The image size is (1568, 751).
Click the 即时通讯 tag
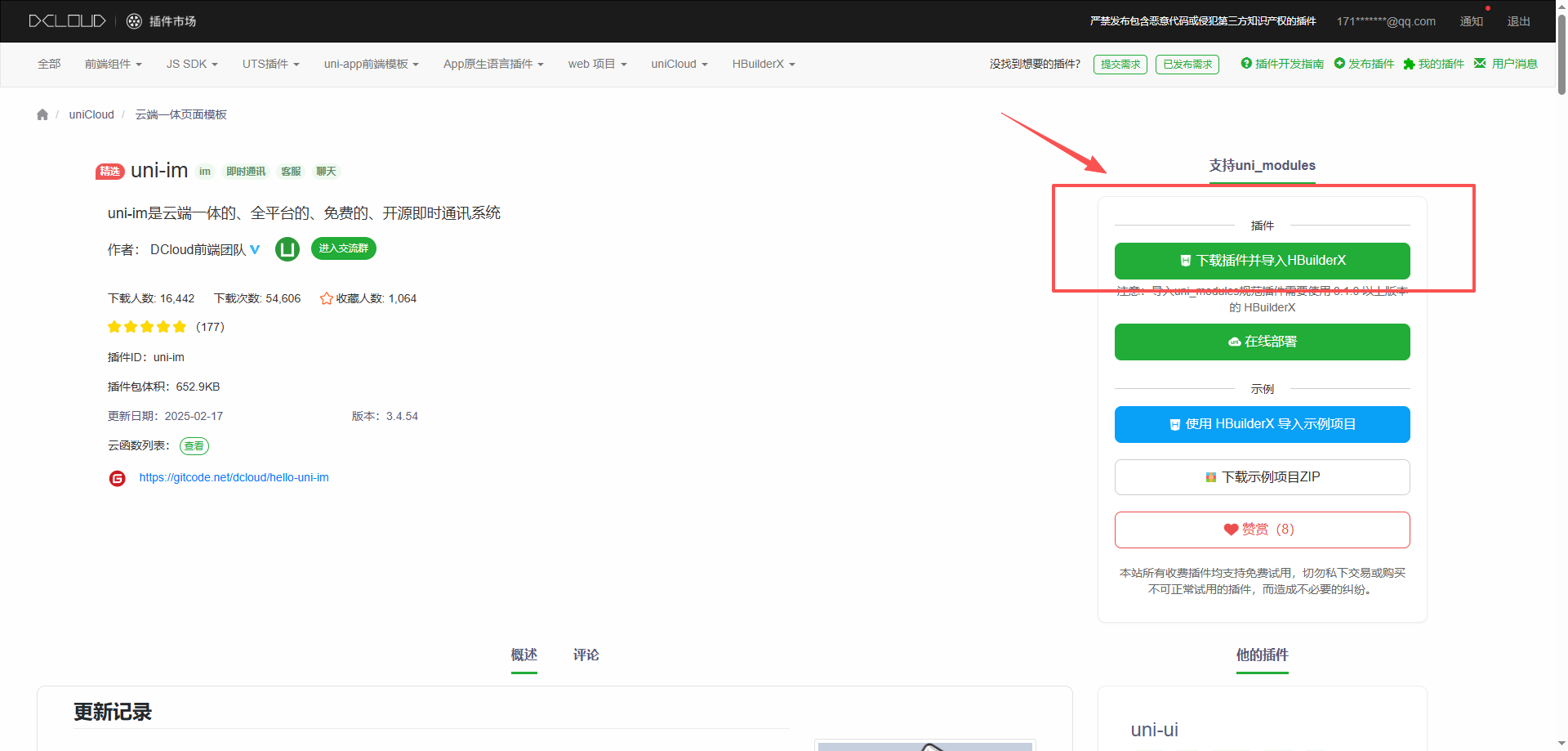[246, 172]
